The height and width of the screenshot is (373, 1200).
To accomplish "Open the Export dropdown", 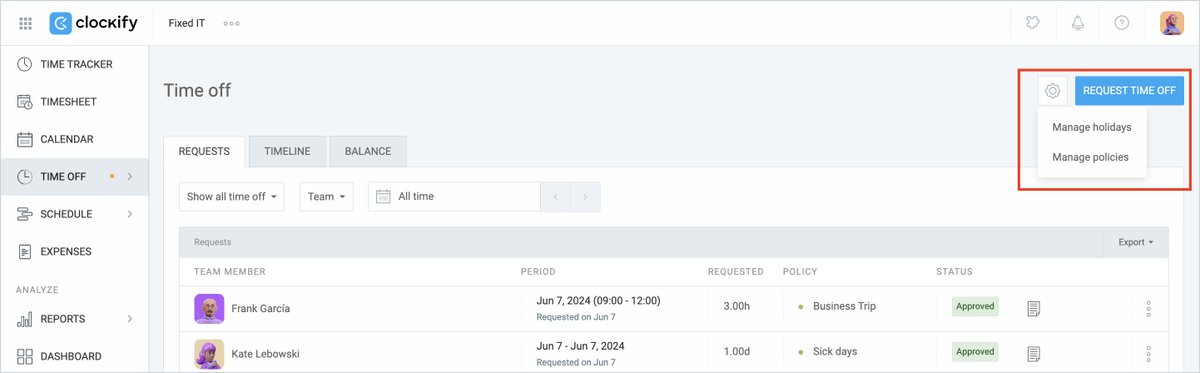I will pos(1135,242).
